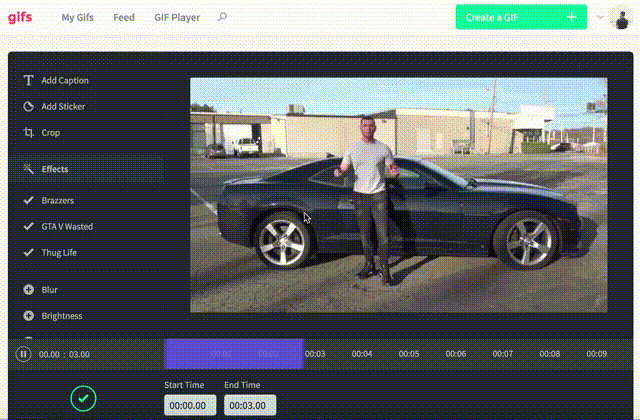The width and height of the screenshot is (640, 420).
Task: Select the Crop tool icon
Action: (x=28, y=132)
